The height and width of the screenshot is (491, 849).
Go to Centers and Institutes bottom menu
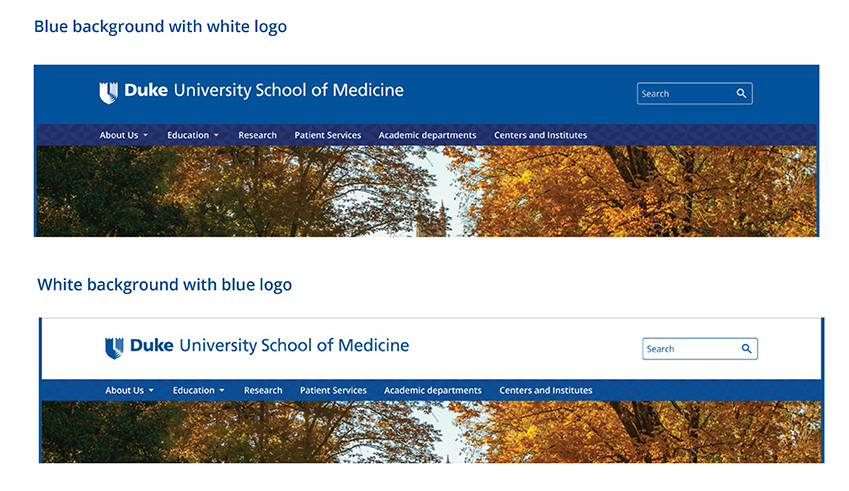coord(546,390)
